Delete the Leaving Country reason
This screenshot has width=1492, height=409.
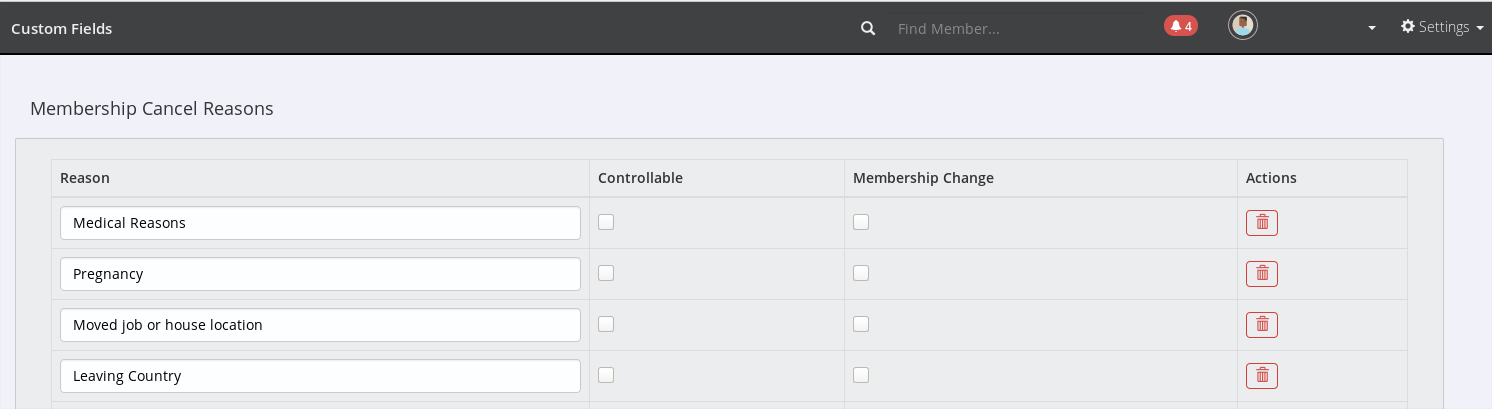point(1261,376)
